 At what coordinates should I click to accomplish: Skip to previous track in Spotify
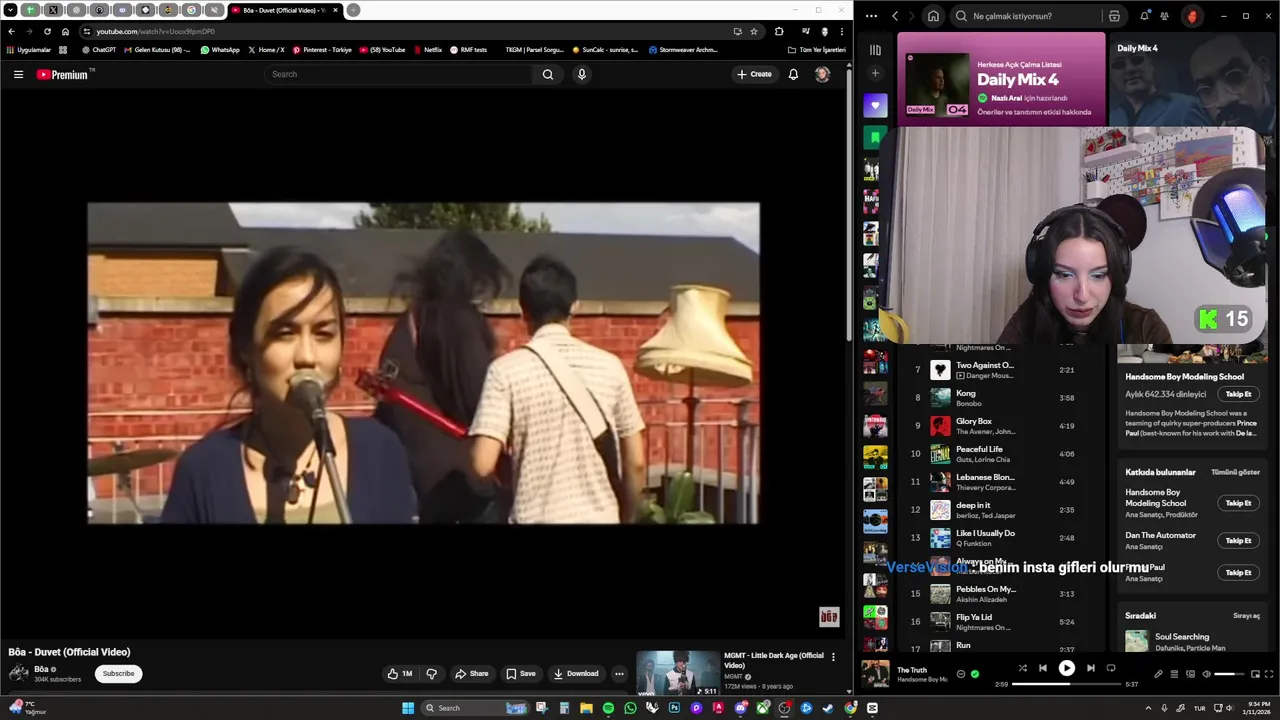coord(1043,668)
